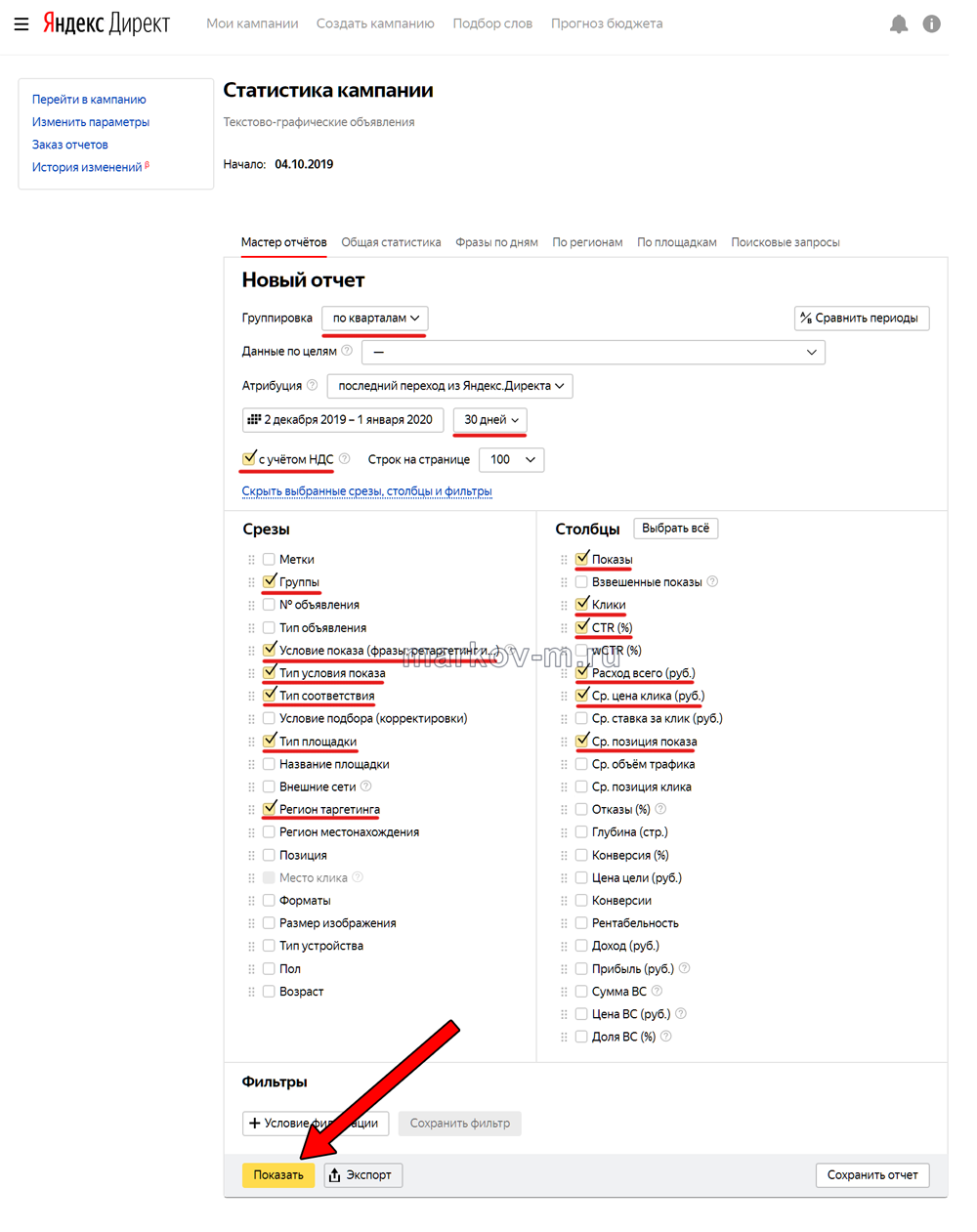Expand the 30 дней period dropdown
The height and width of the screenshot is (1232, 977).
click(490, 420)
